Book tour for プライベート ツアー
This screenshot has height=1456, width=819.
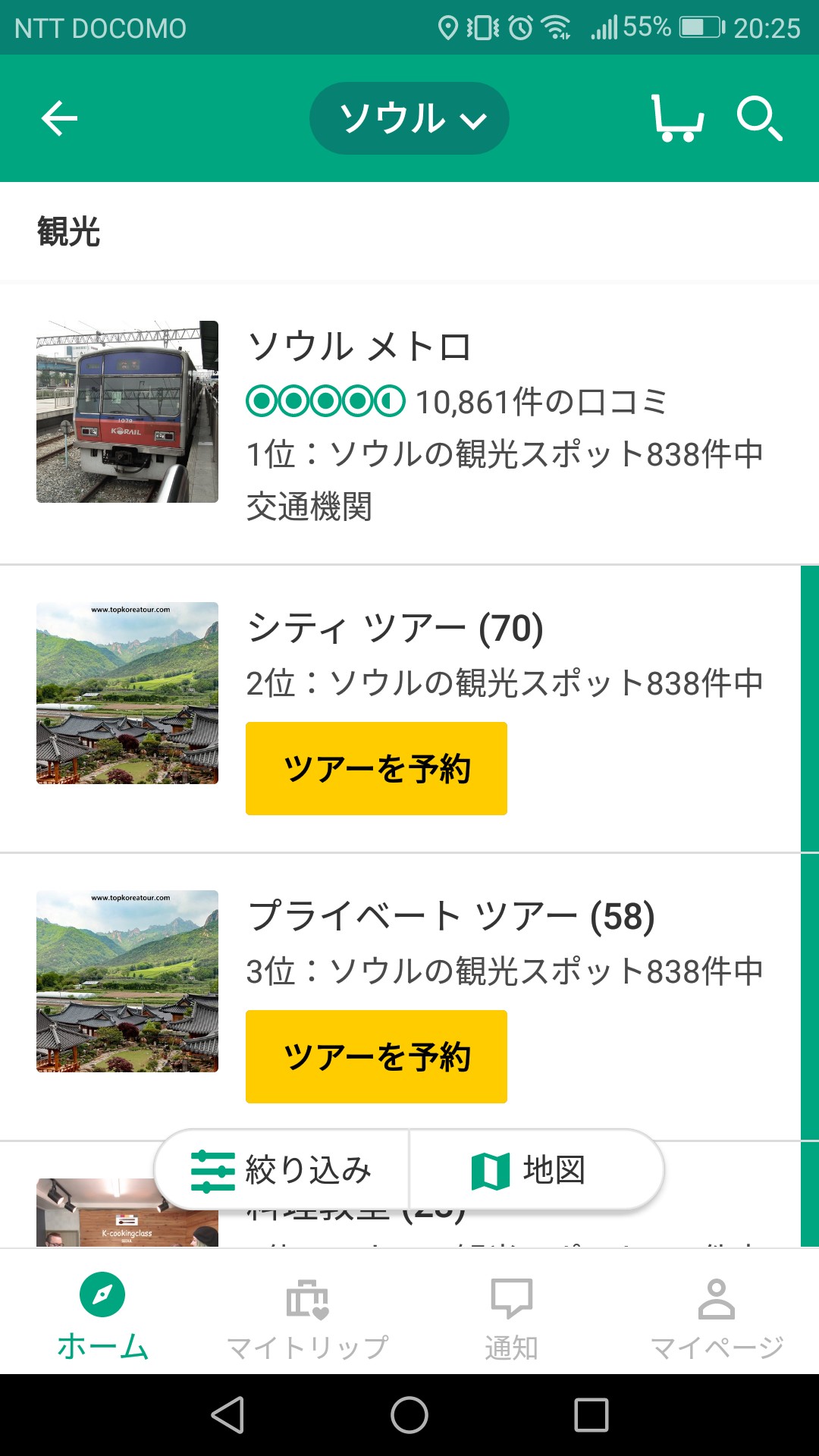376,1056
